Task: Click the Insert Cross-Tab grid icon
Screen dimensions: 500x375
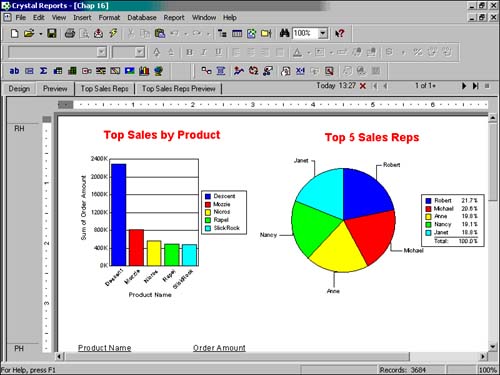Action: pyautogui.click(x=58, y=71)
